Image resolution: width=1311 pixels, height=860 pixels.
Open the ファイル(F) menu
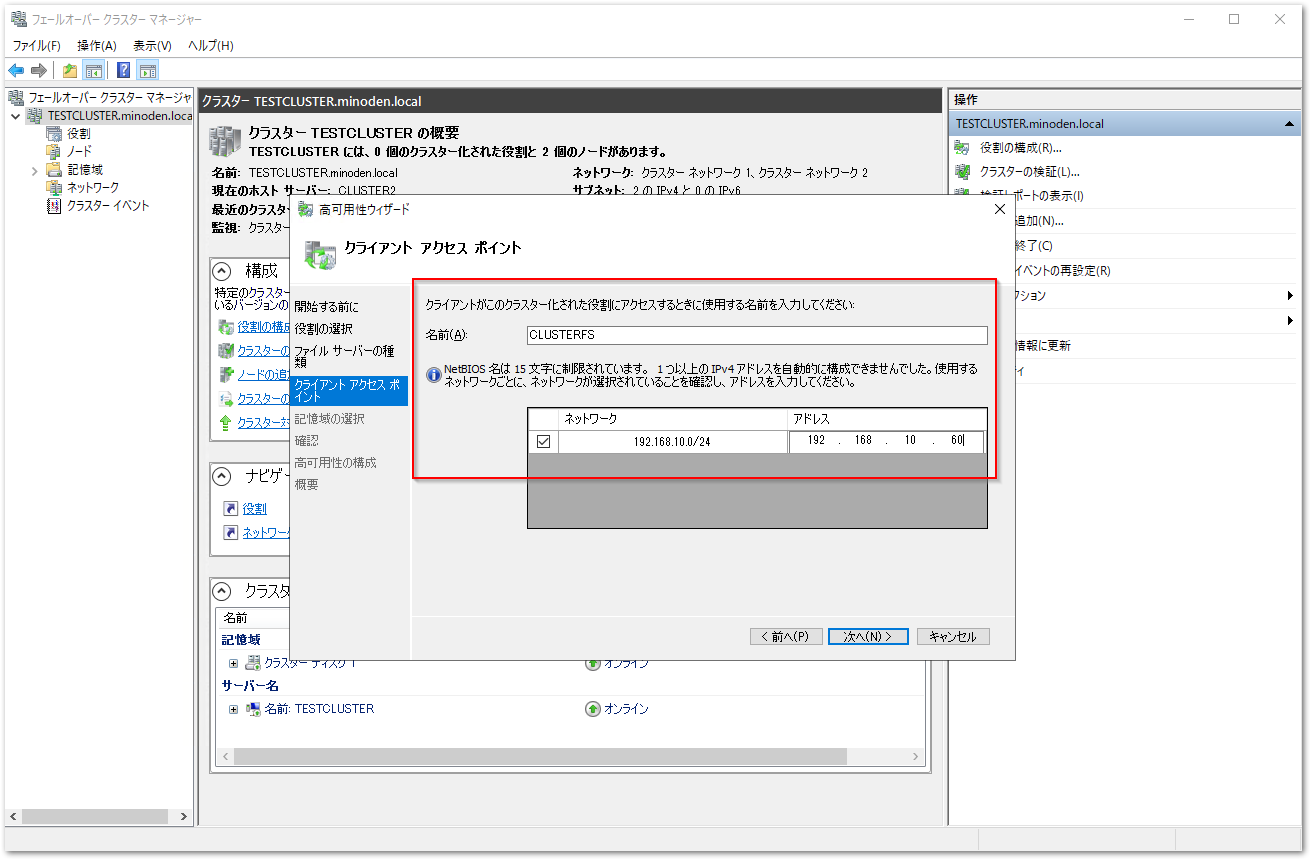36,46
